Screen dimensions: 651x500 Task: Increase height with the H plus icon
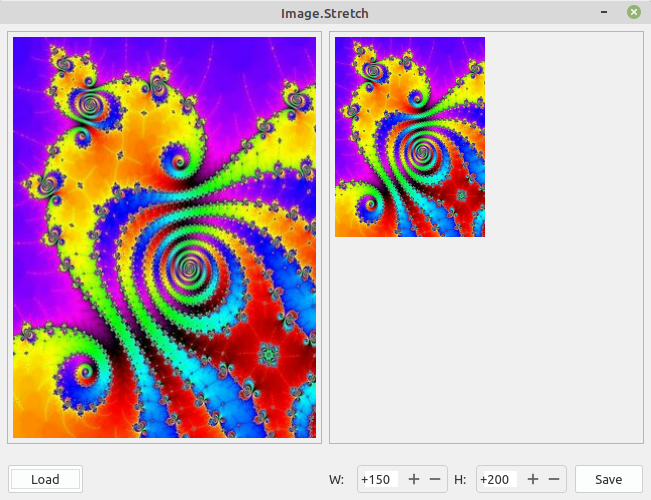click(x=533, y=479)
